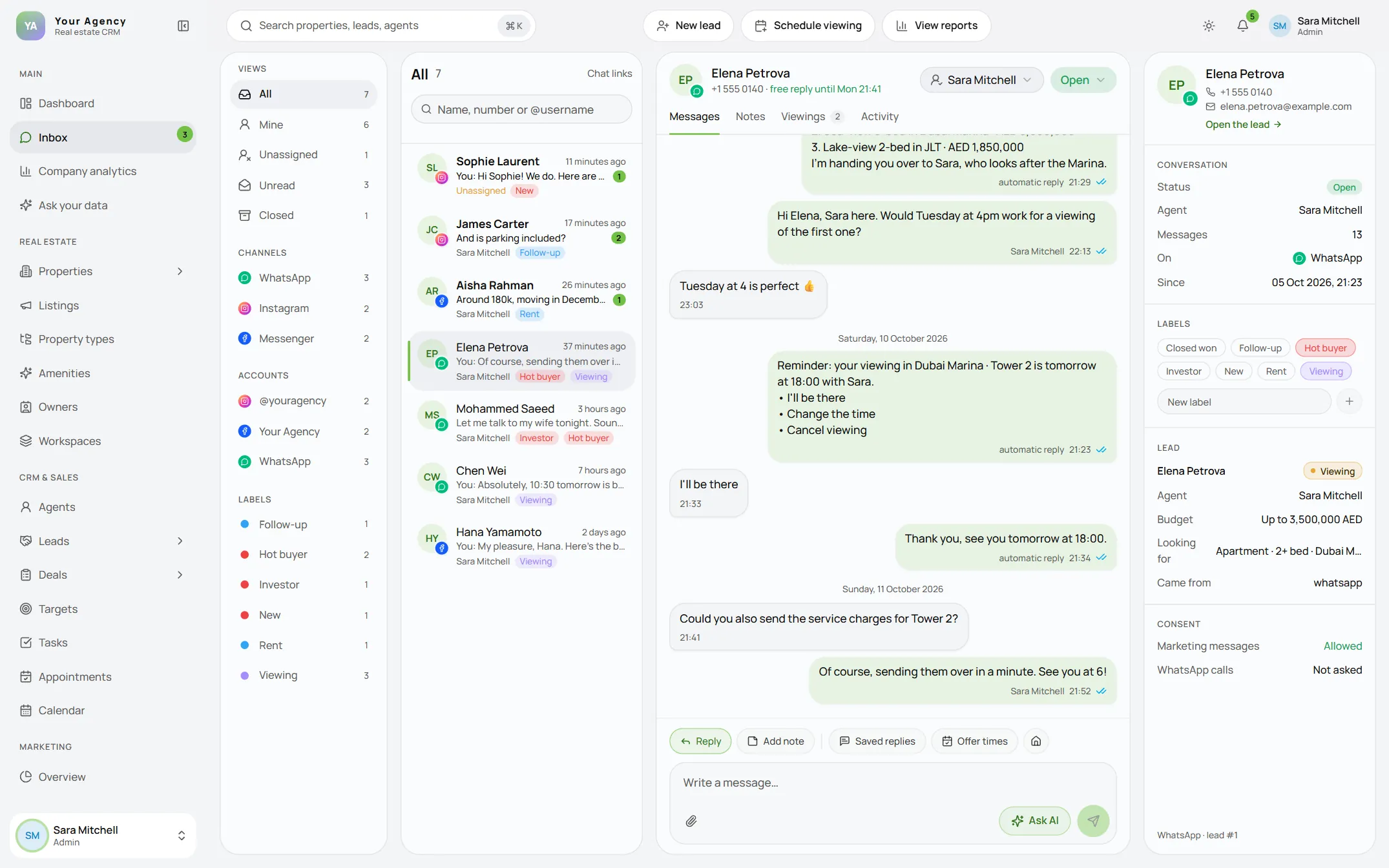
Task: Switch to the Notes tab
Action: pyautogui.click(x=750, y=116)
